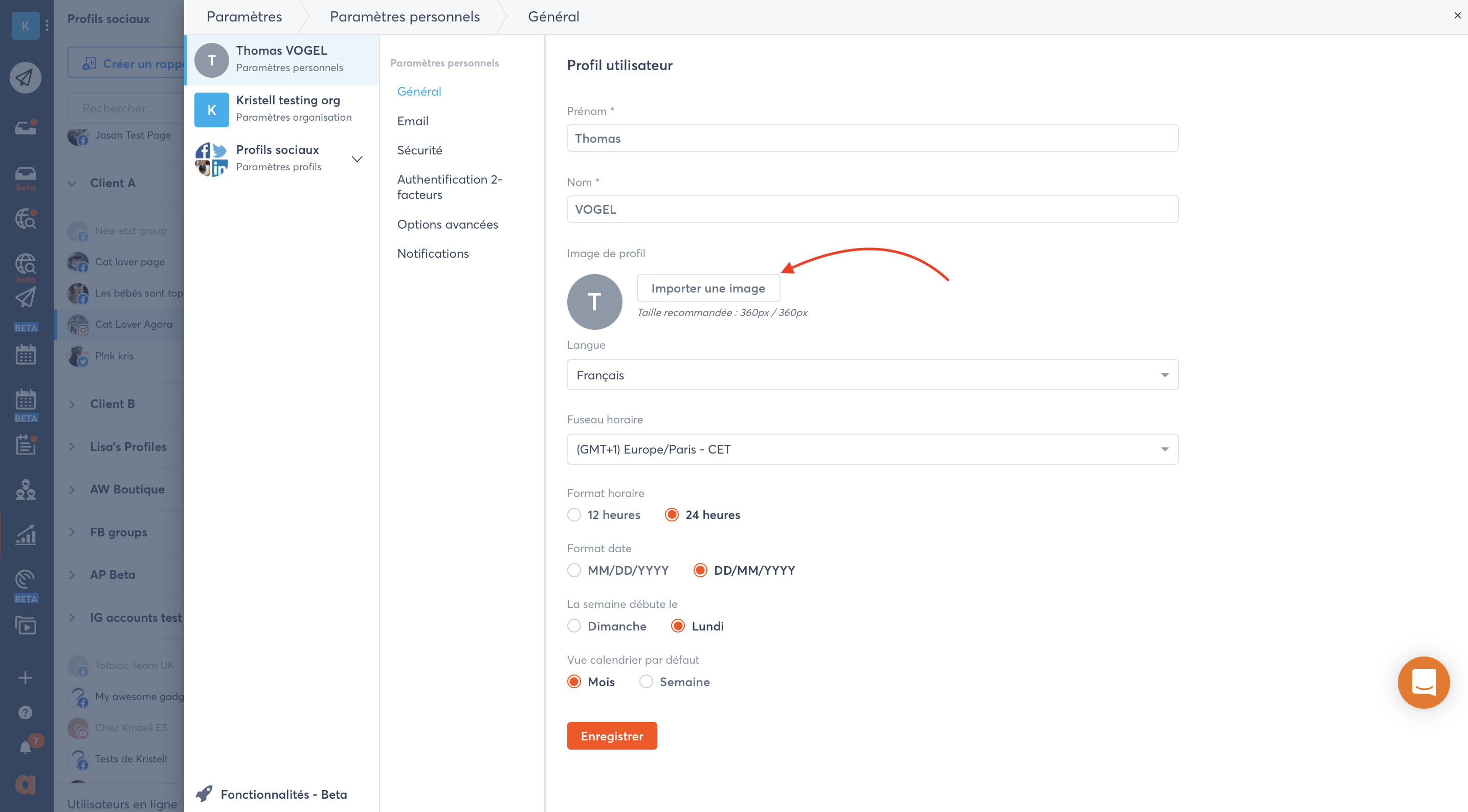The height and width of the screenshot is (812, 1468).
Task: Open Options avancées settings section
Action: click(448, 224)
